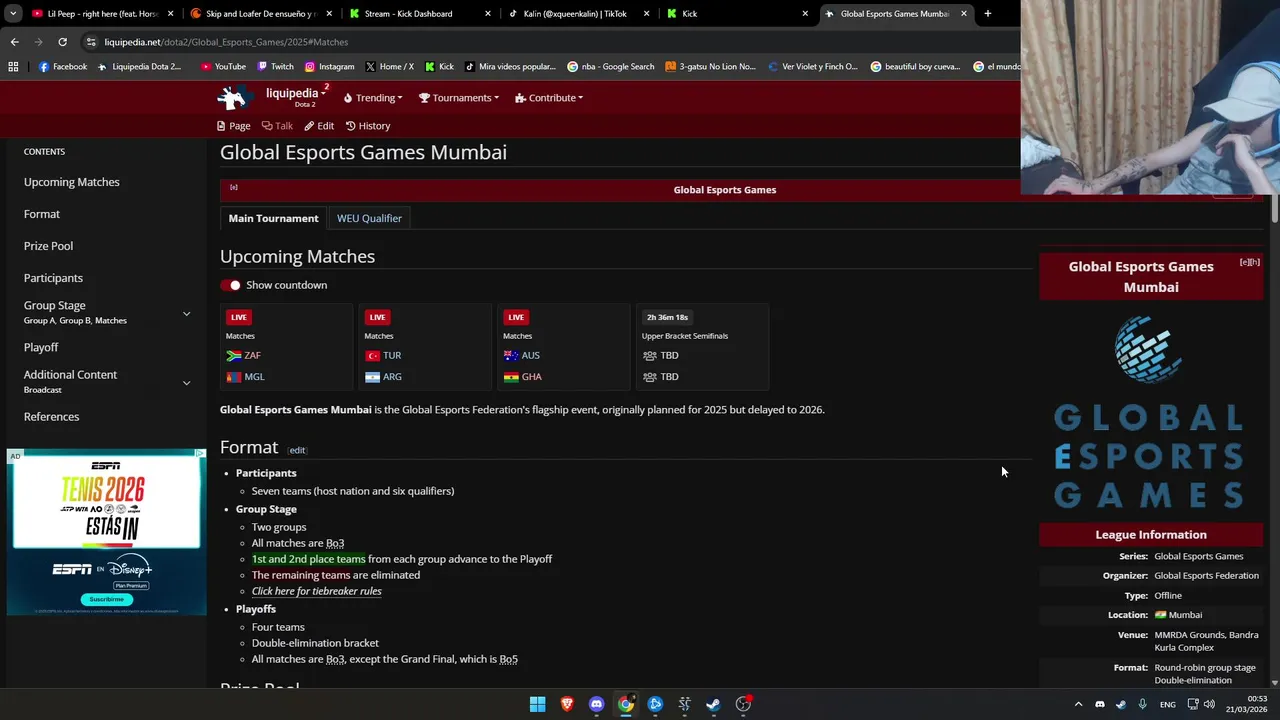Expand the Additional Content contents section

point(186,383)
